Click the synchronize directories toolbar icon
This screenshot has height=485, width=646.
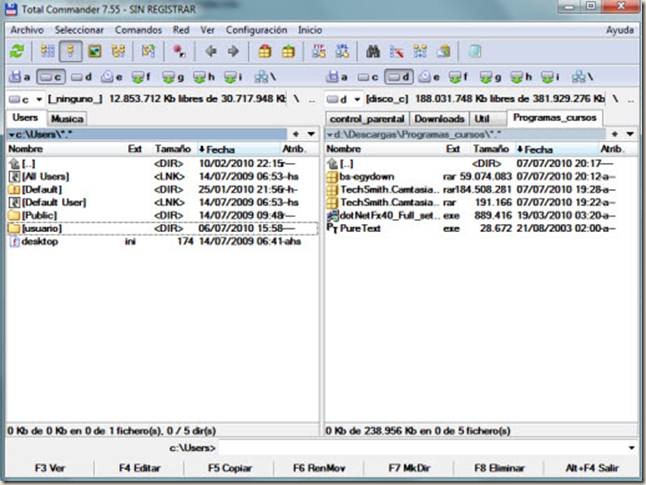coord(420,52)
